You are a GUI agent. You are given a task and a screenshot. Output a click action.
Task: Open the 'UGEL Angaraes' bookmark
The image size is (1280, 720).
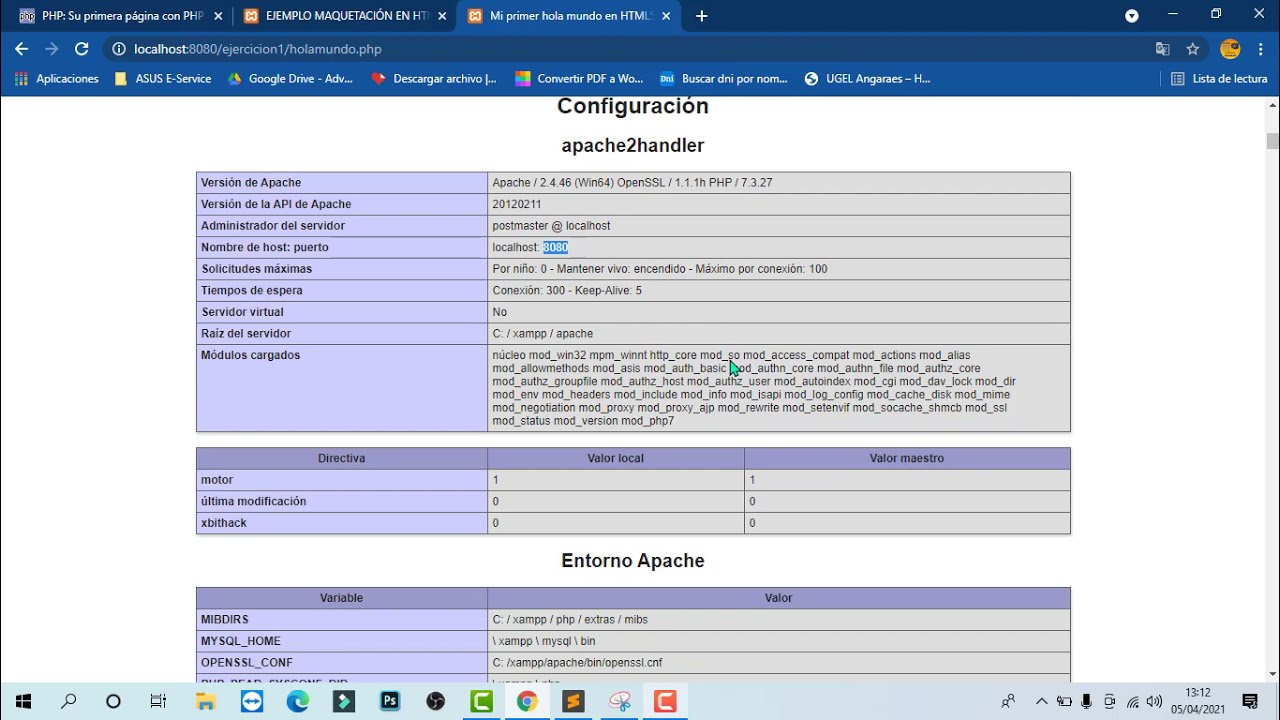pyautogui.click(x=868, y=79)
